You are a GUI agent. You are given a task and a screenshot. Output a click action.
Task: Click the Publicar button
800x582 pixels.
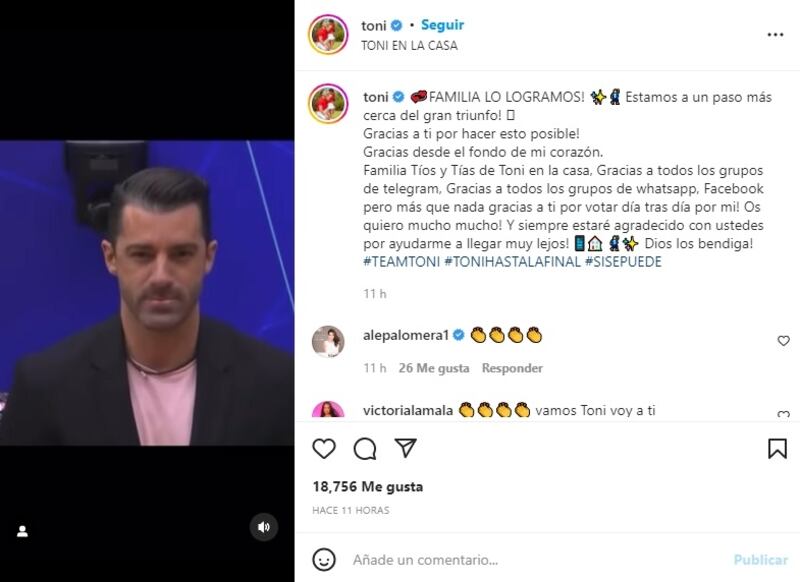click(761, 560)
